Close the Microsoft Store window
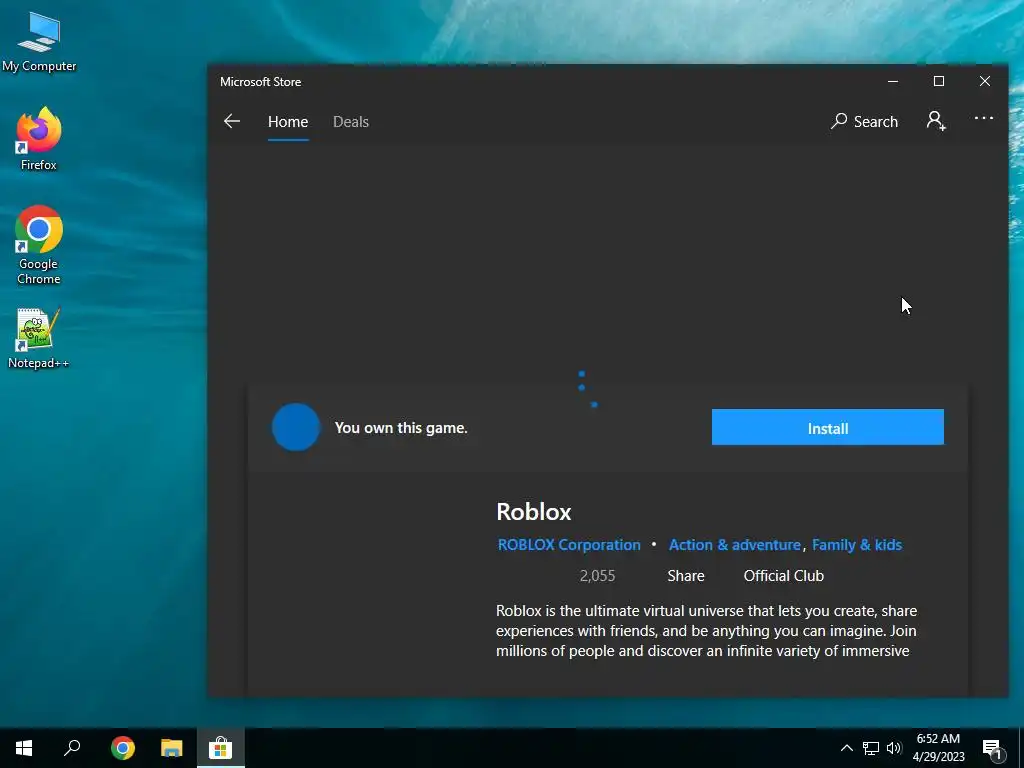The height and width of the screenshot is (768, 1024). pos(985,82)
